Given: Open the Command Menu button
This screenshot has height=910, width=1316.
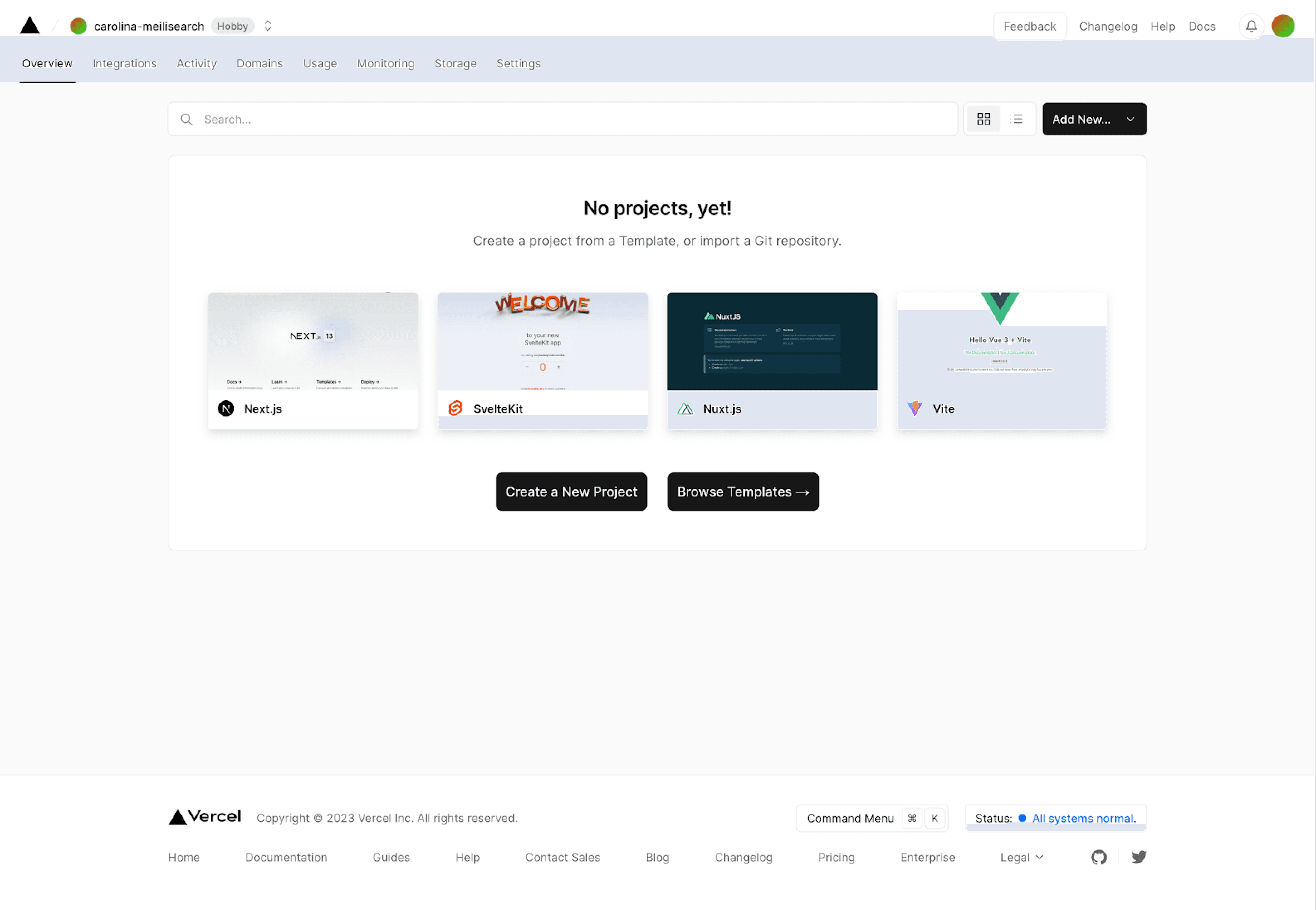Looking at the screenshot, I should point(872,819).
